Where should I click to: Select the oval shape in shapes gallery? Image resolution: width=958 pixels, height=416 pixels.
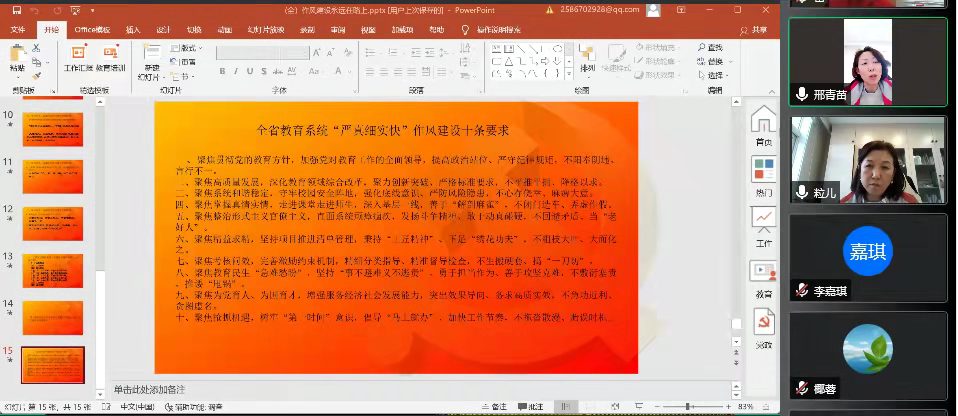557,48
